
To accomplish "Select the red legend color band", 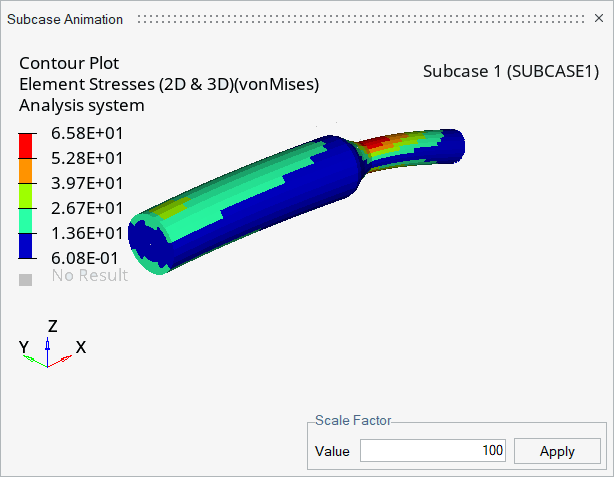I will 25,146.
